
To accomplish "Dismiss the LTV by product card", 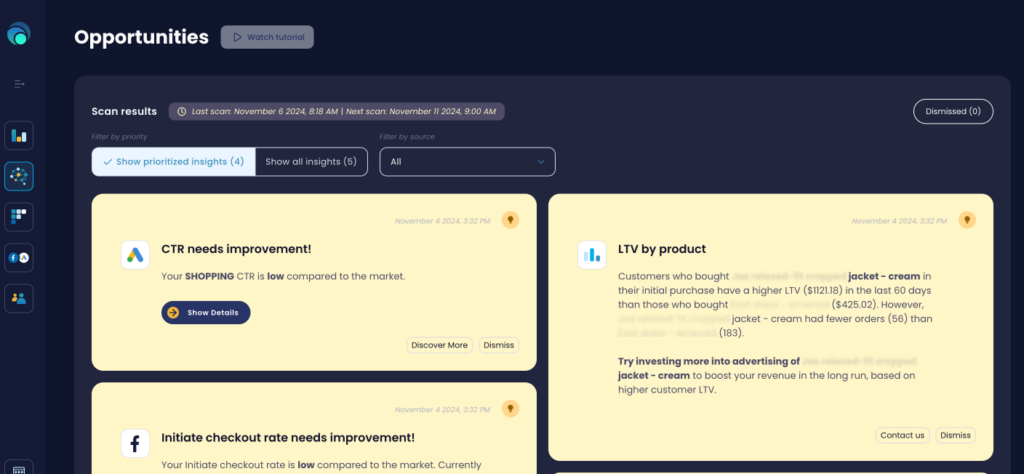I will (x=955, y=435).
